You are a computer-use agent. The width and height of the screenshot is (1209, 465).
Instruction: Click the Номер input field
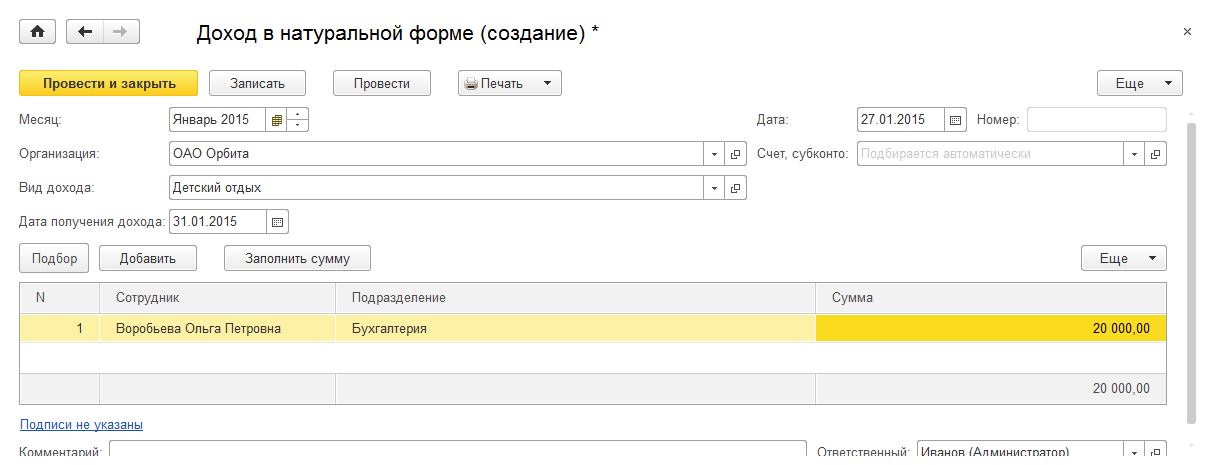[1096, 120]
